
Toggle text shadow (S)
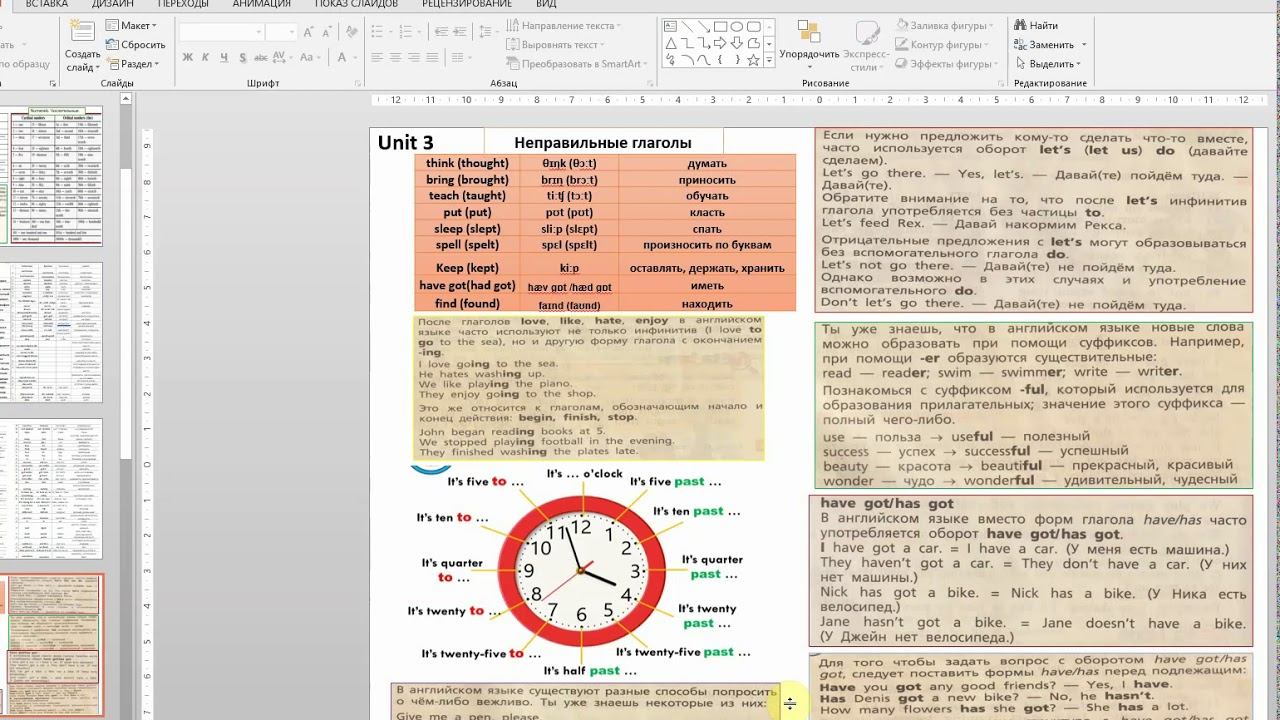pos(243,57)
